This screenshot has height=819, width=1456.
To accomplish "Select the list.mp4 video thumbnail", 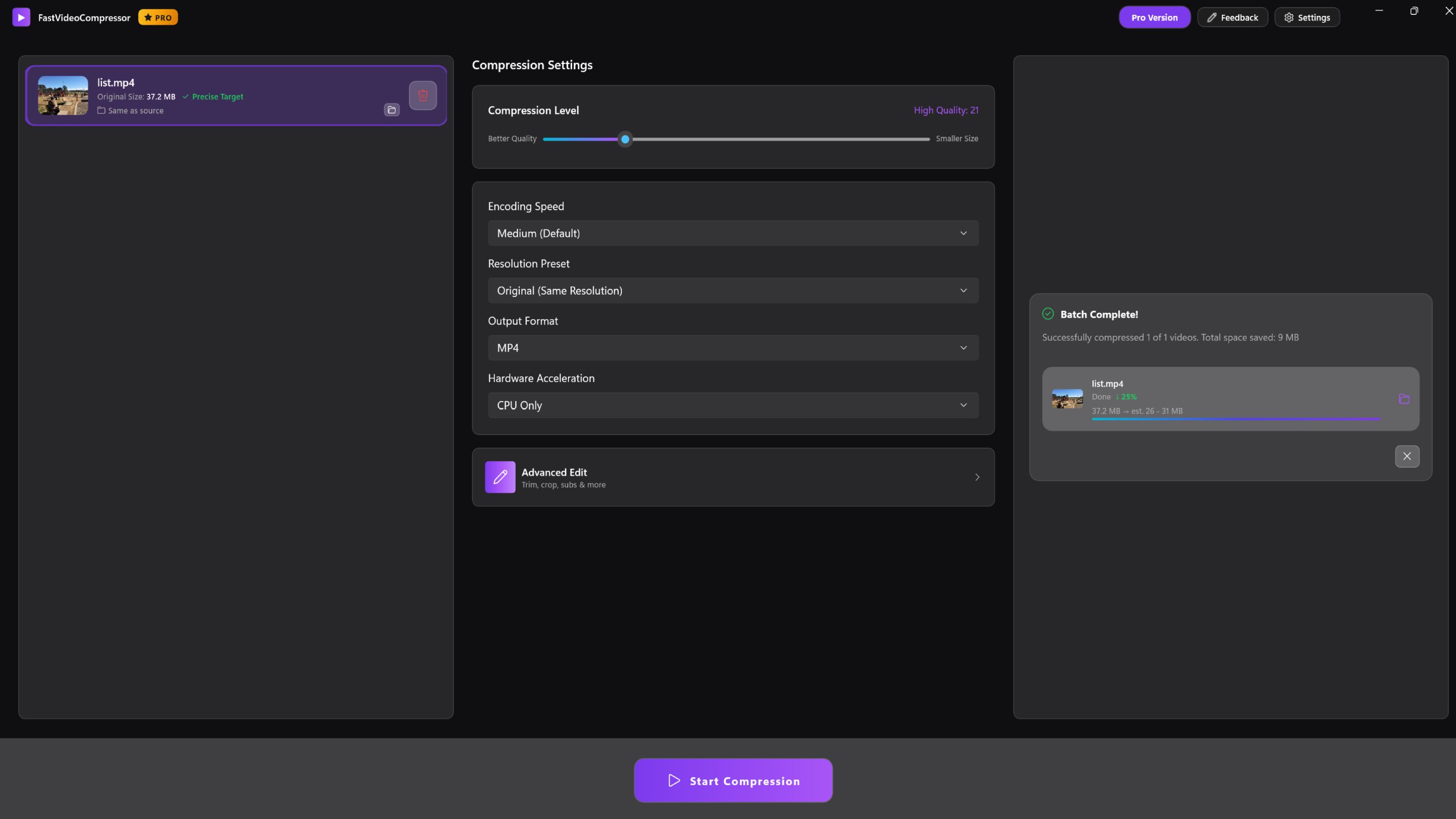I will (x=62, y=95).
